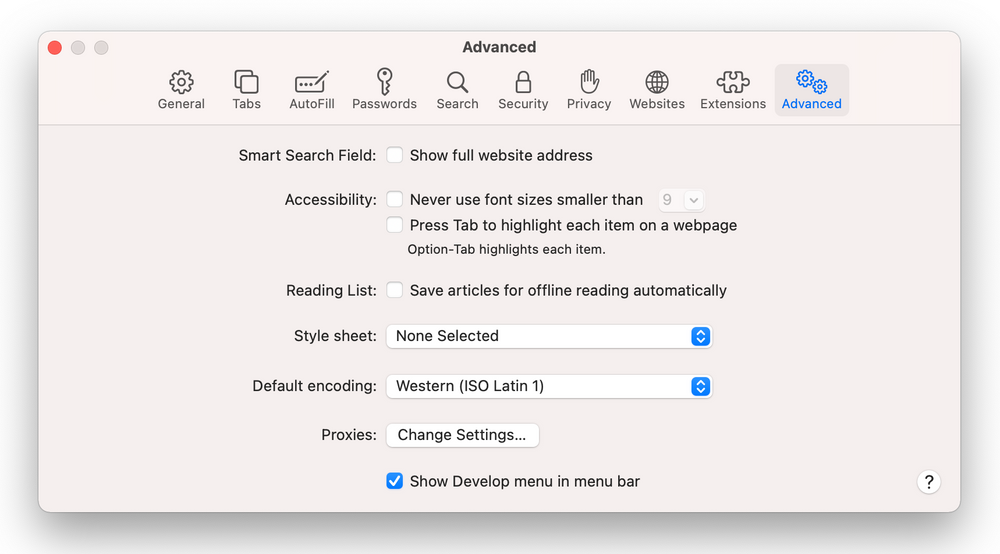Enable Show full website address

pos(395,155)
